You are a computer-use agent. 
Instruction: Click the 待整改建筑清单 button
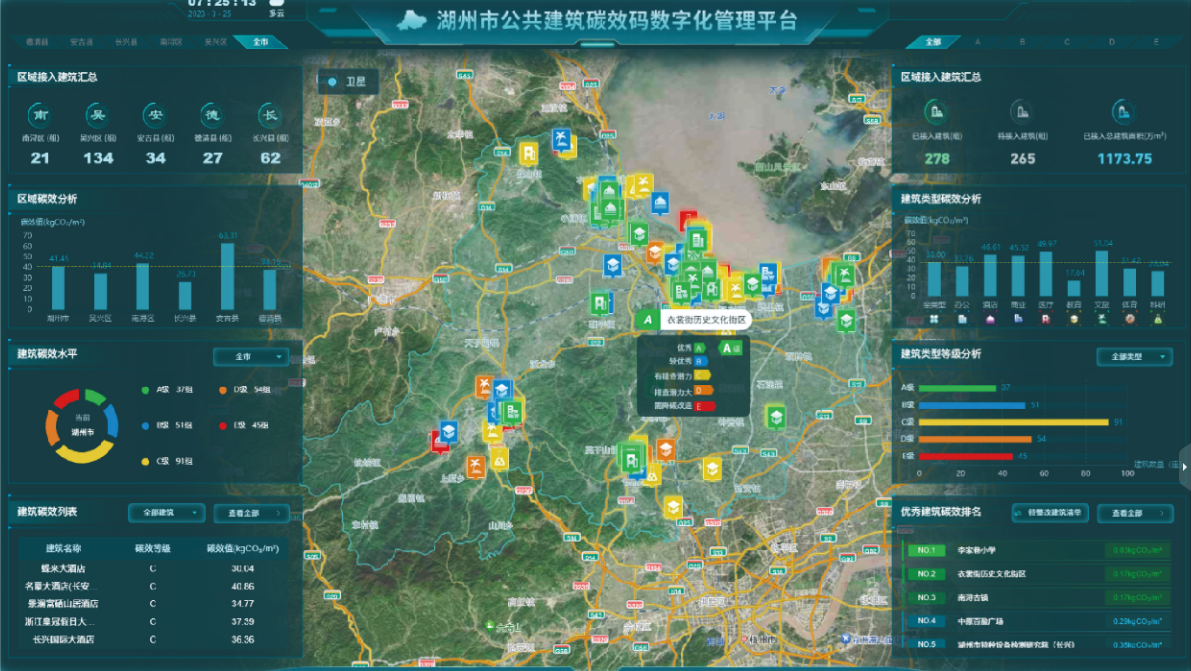[1050, 513]
